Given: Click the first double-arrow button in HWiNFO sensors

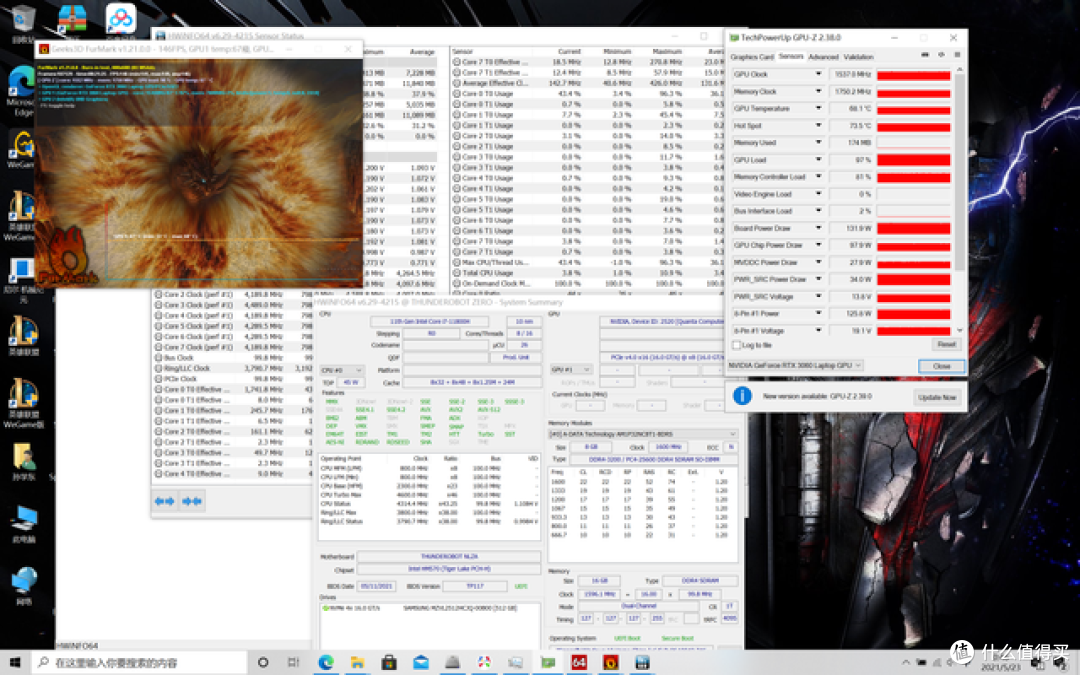Looking at the screenshot, I should tap(164, 501).
